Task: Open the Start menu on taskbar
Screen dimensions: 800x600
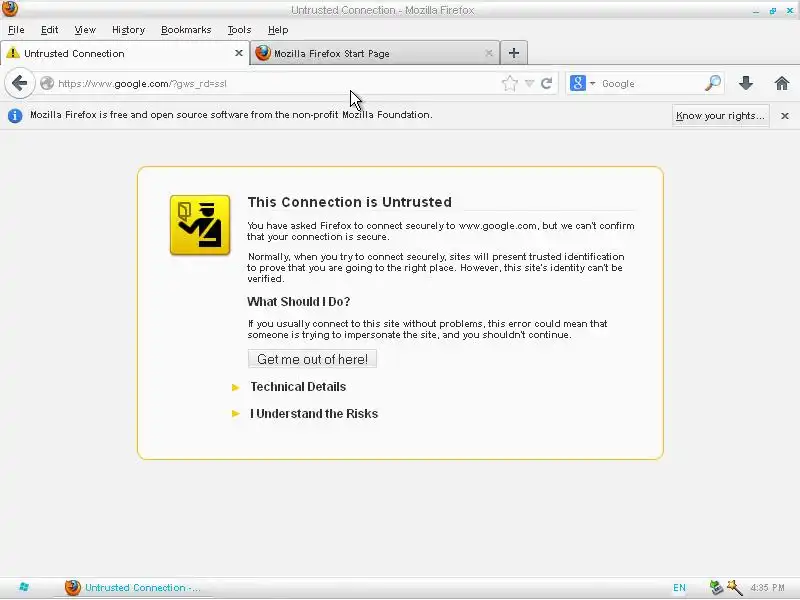Action: 23,587
